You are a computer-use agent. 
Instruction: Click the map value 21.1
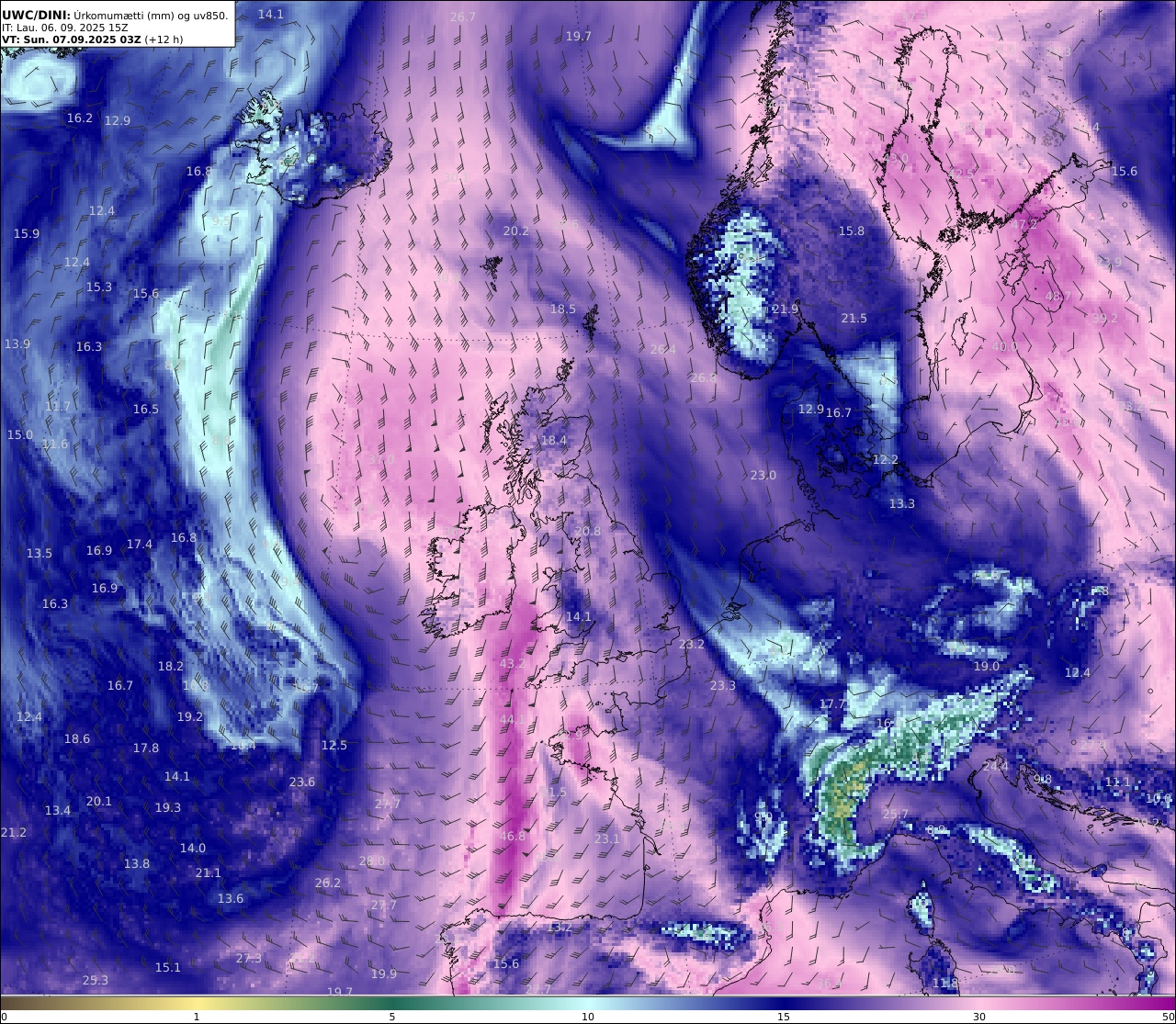tap(209, 873)
